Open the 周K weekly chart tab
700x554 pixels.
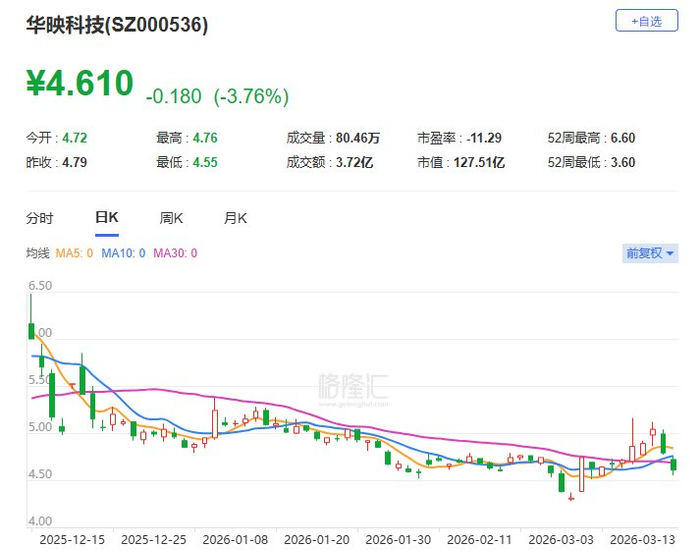pos(171,218)
